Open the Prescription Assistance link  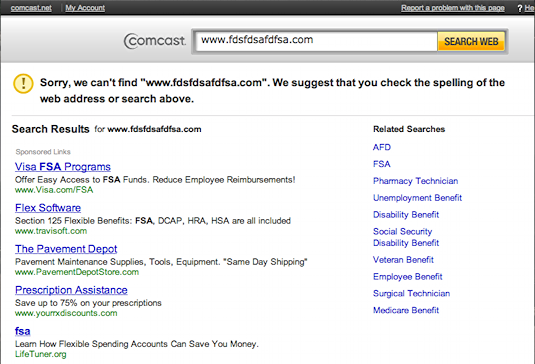pos(71,290)
